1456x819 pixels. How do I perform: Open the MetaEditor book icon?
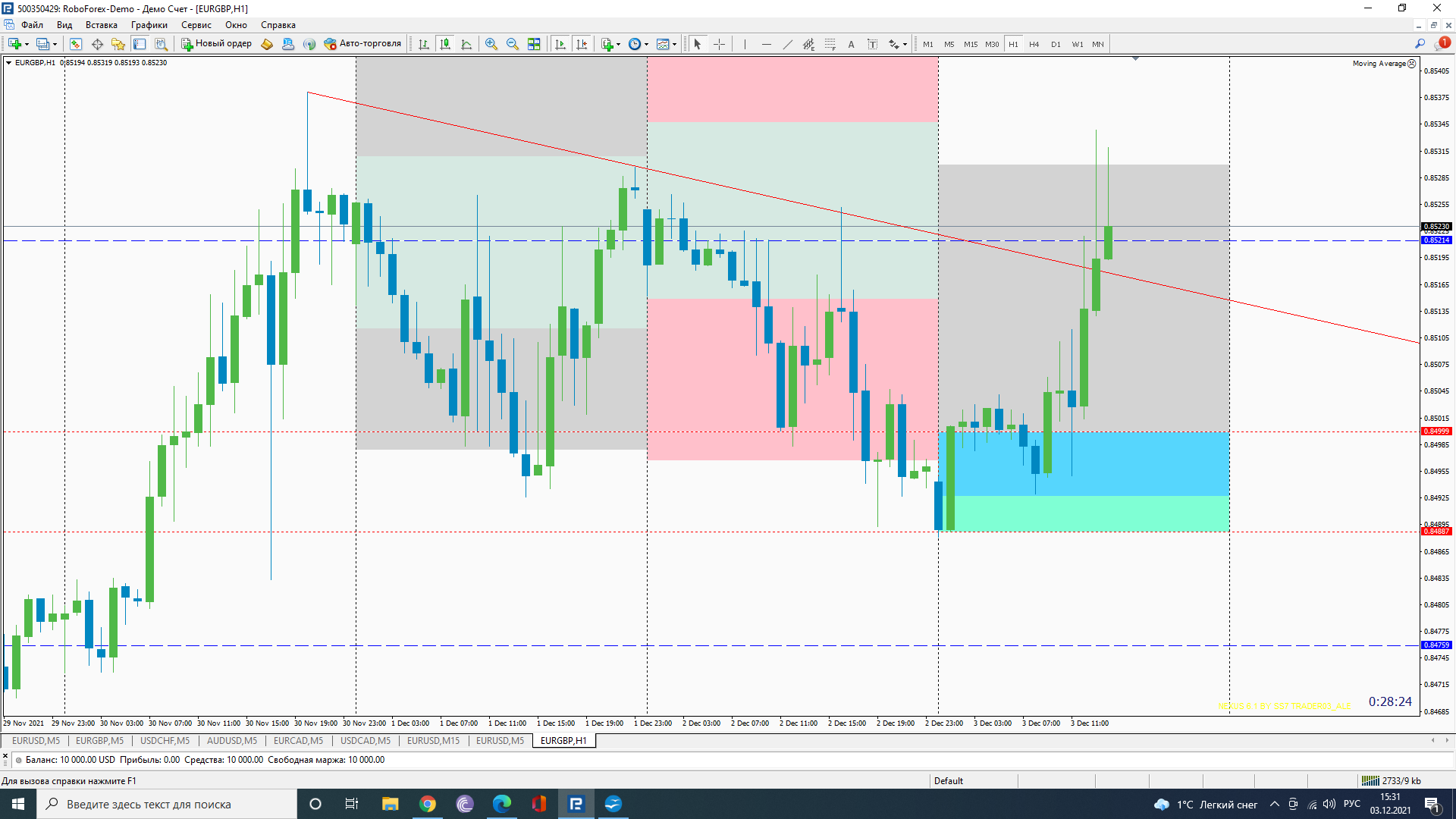[267, 44]
